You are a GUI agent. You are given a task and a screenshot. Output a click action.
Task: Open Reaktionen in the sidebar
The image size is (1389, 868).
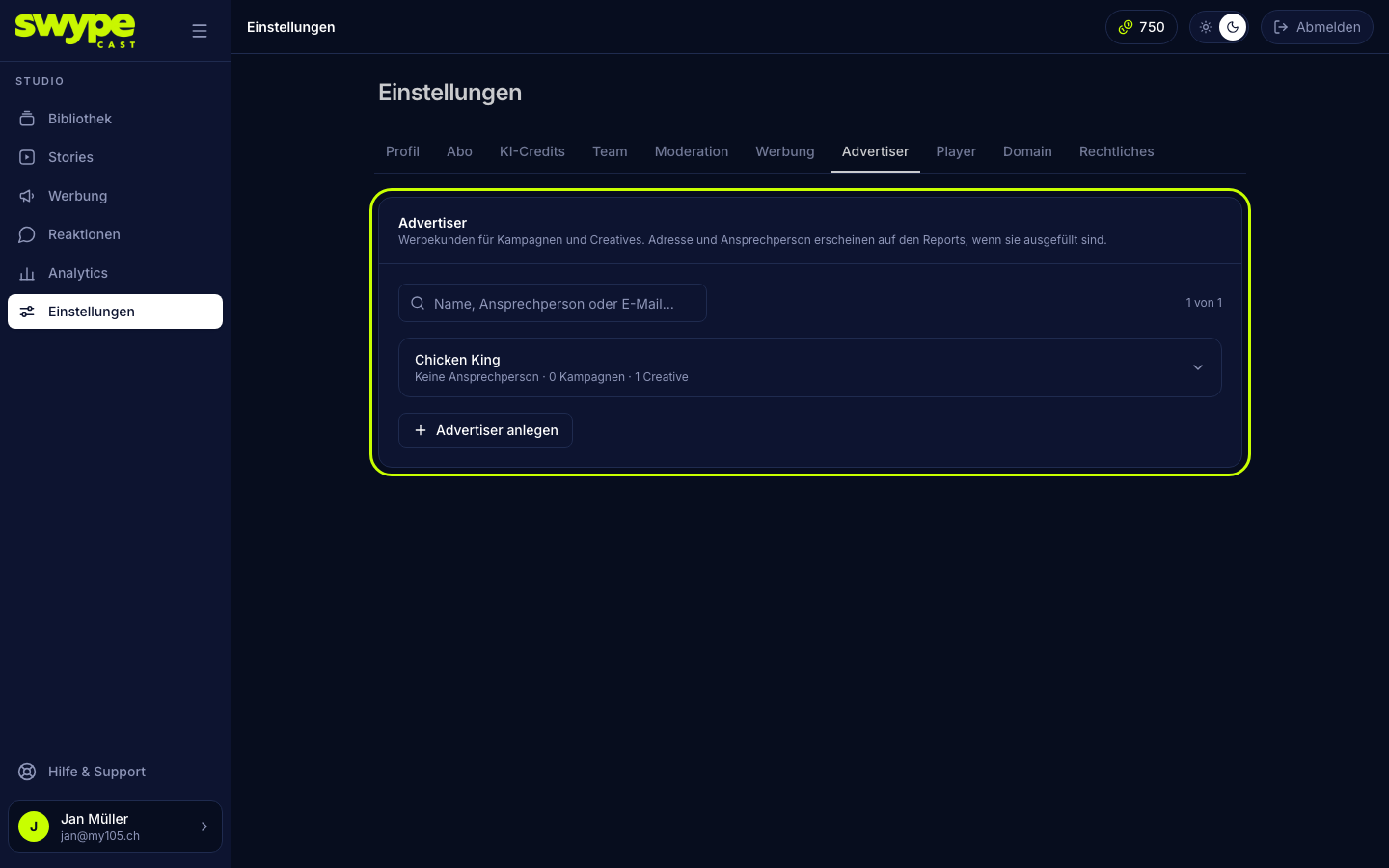pyautogui.click(x=115, y=234)
